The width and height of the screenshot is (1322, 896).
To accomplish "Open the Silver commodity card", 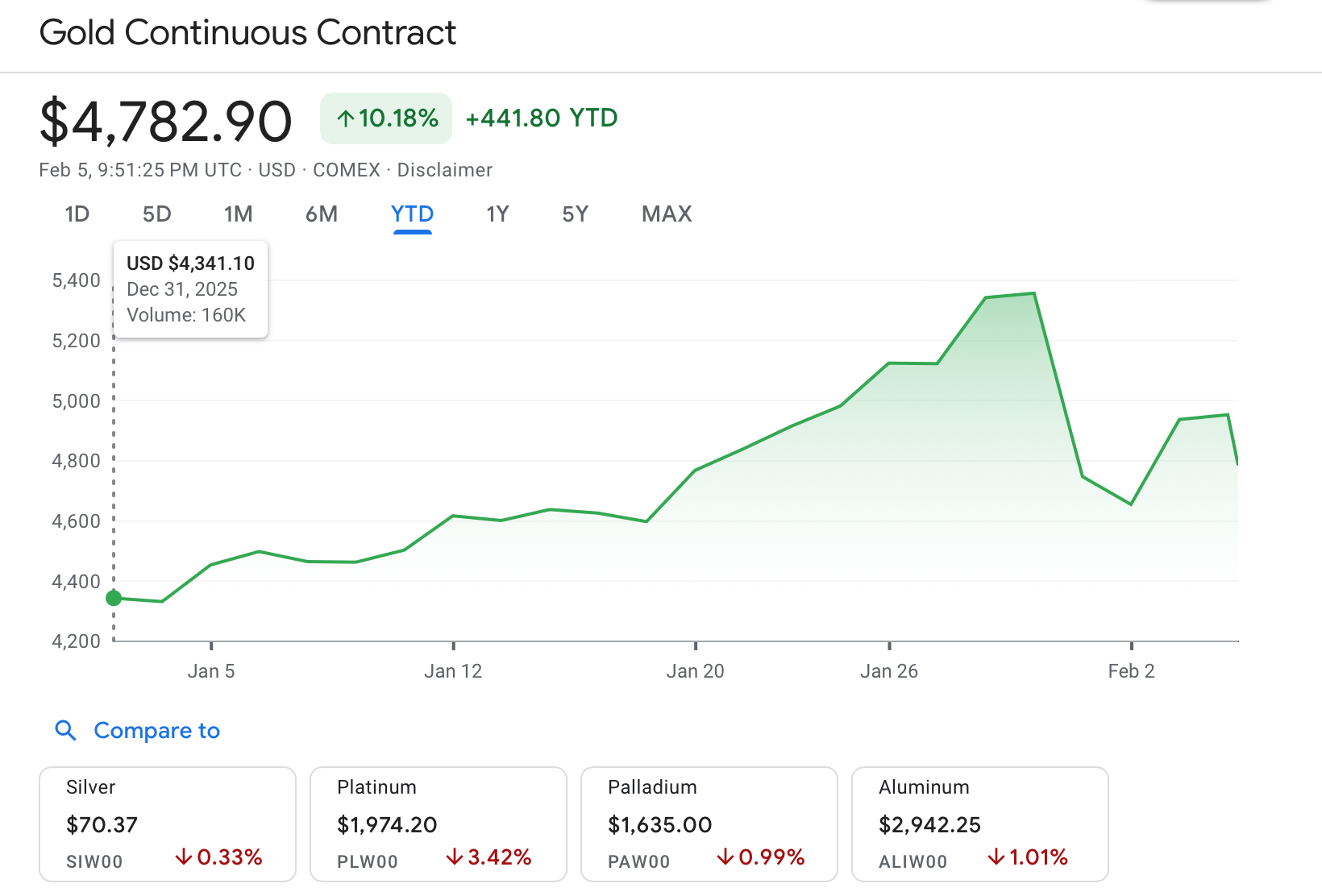I will coord(168,823).
